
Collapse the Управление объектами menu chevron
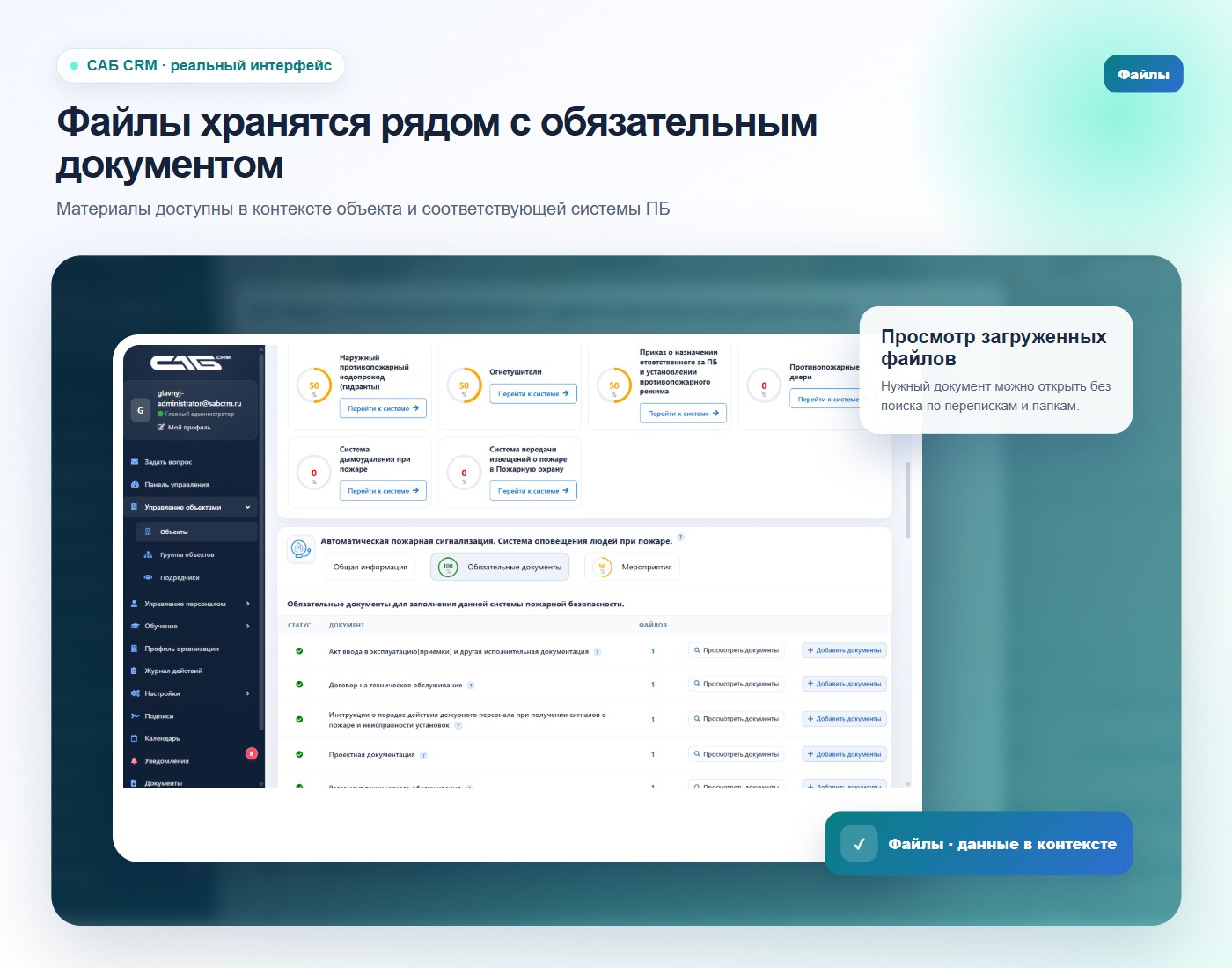[248, 508]
